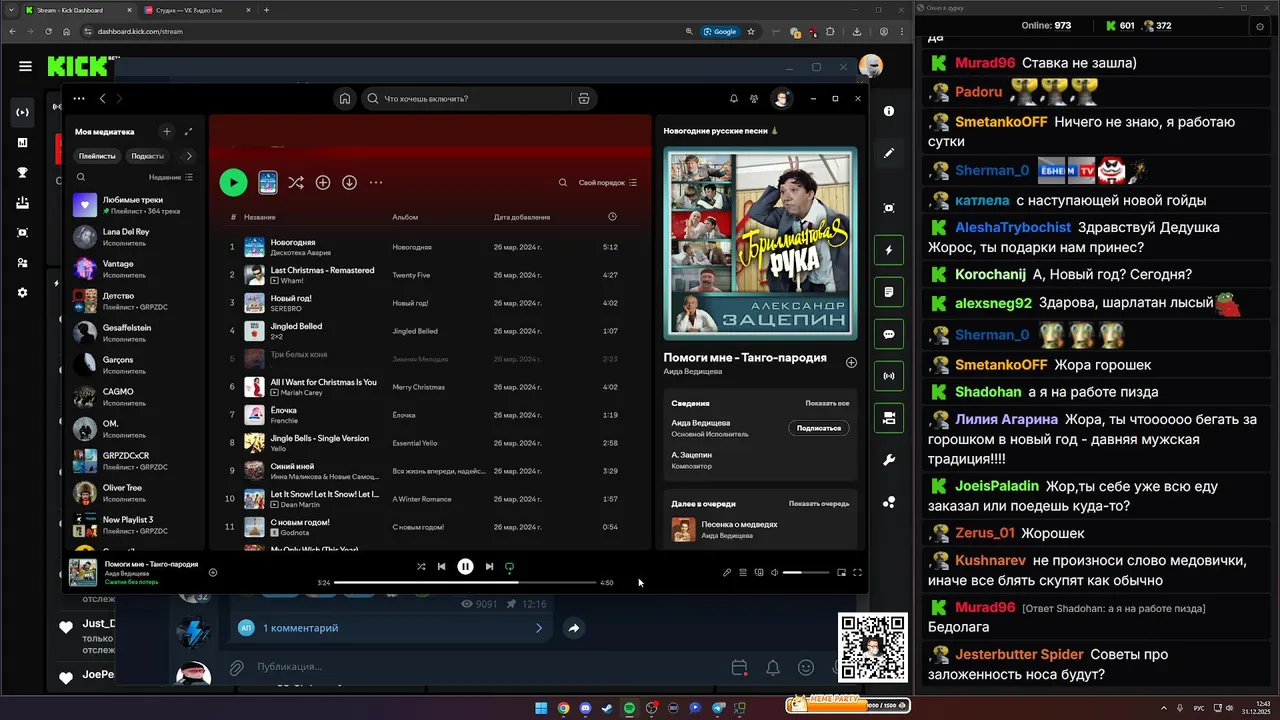Search within Моя медиатека library

click(81, 177)
